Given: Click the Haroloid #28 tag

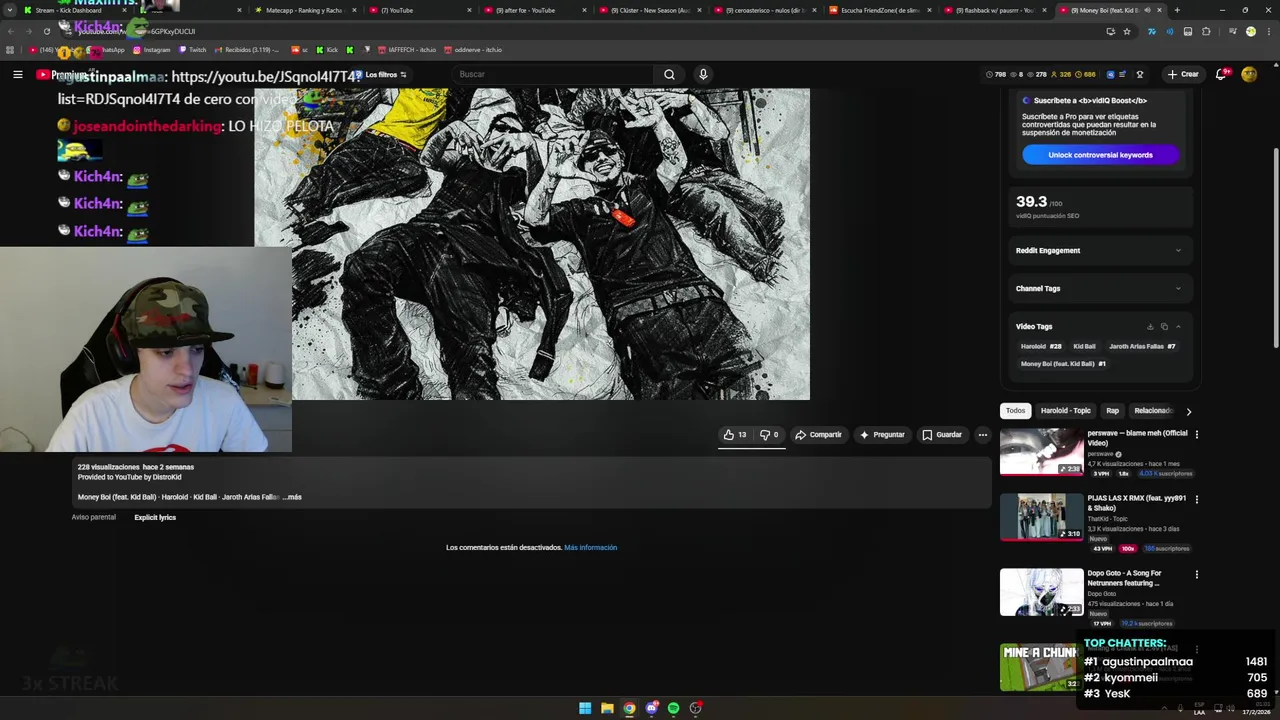Looking at the screenshot, I should click(x=1040, y=347).
